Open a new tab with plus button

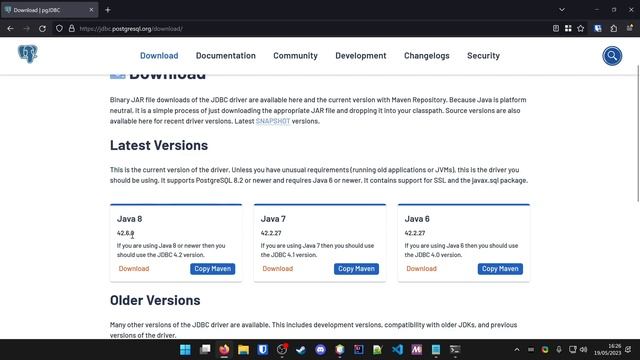[x=108, y=10]
